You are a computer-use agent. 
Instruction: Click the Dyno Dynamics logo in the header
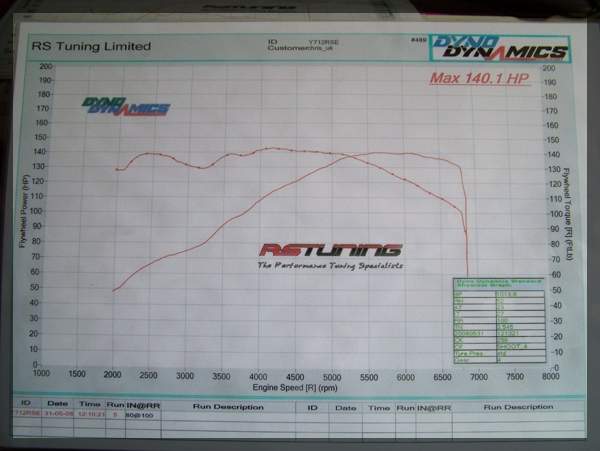500,49
